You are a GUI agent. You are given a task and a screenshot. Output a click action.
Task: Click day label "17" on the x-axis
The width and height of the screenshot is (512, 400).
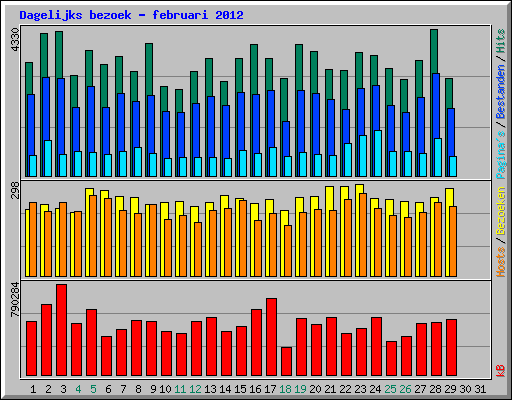(x=270, y=389)
